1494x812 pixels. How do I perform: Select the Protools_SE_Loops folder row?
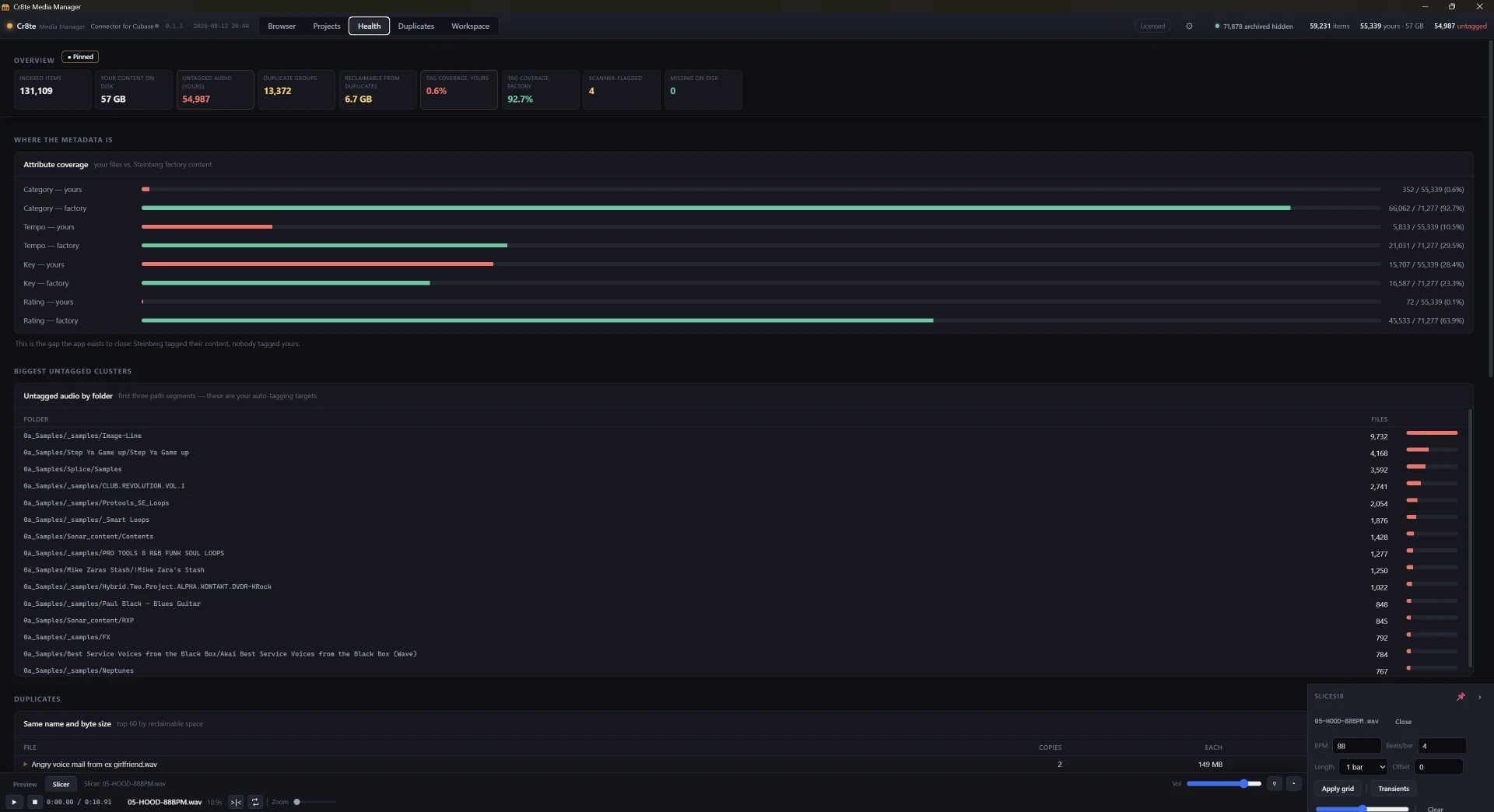(x=741, y=503)
